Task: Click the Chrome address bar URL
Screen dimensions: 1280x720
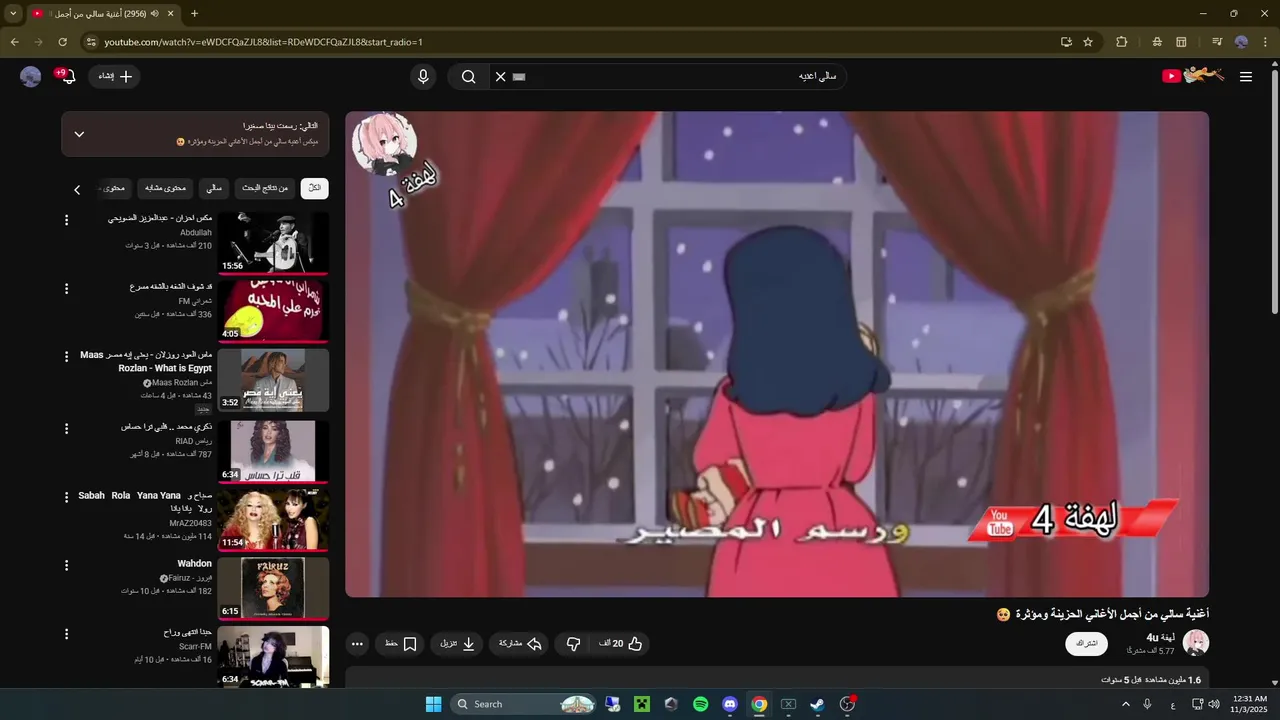Action: (264, 42)
